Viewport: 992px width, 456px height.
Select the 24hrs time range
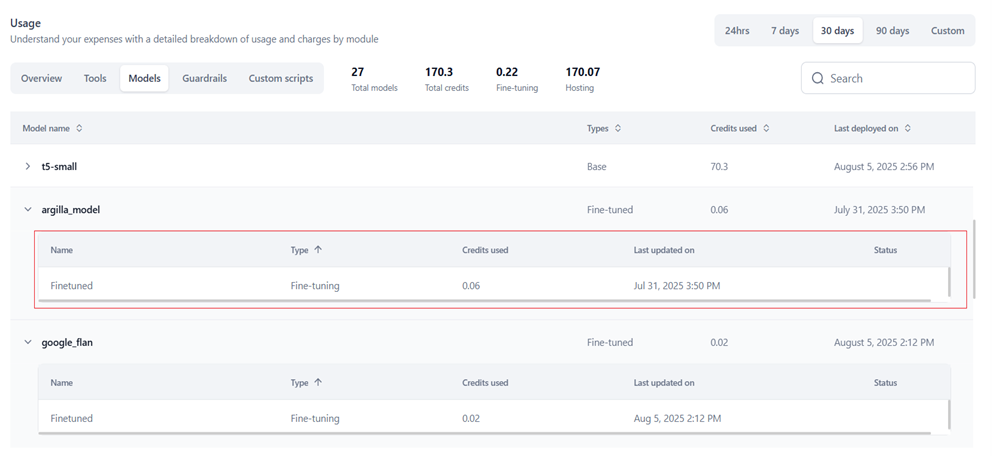[737, 30]
